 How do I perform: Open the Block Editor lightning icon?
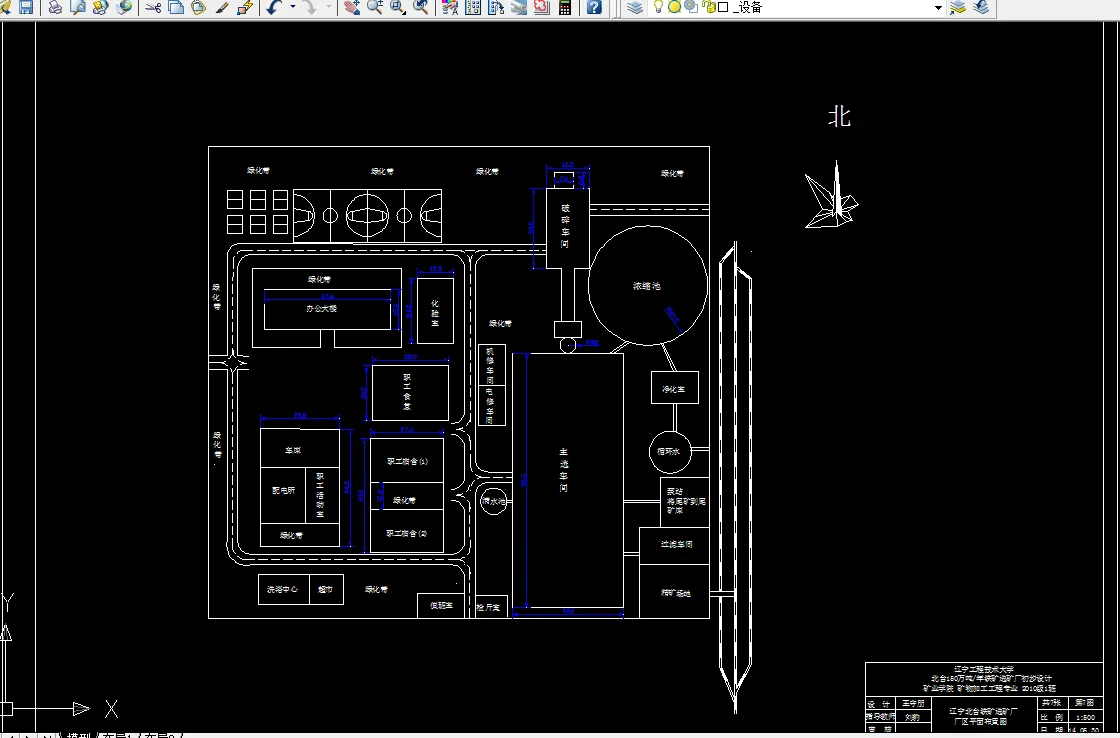[245, 7]
